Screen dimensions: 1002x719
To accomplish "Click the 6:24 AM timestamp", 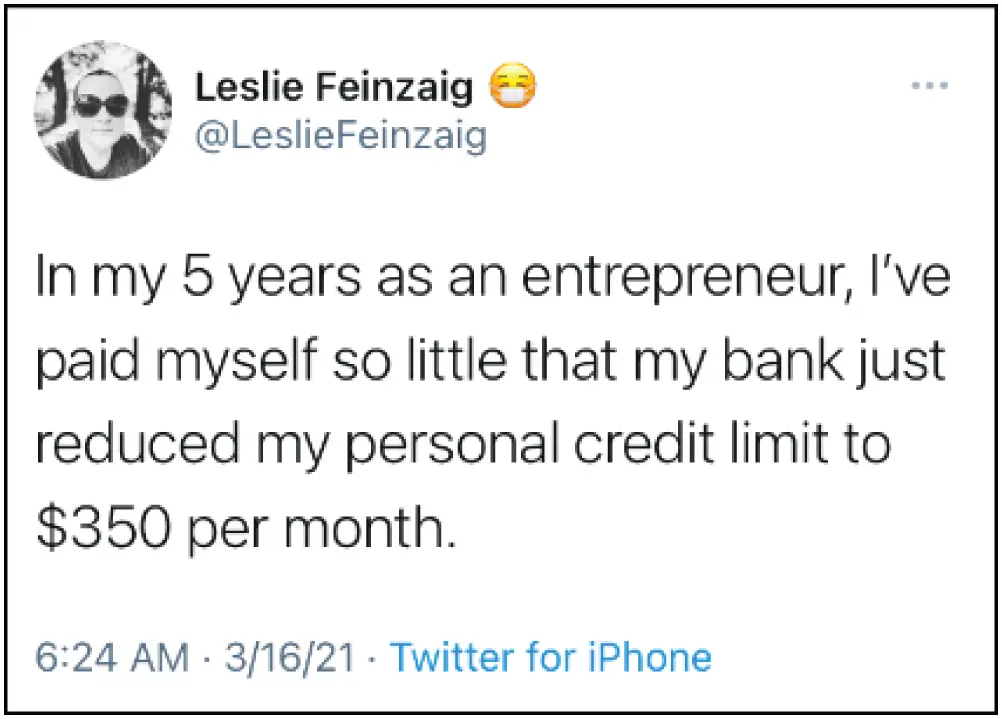I will (x=113, y=657).
